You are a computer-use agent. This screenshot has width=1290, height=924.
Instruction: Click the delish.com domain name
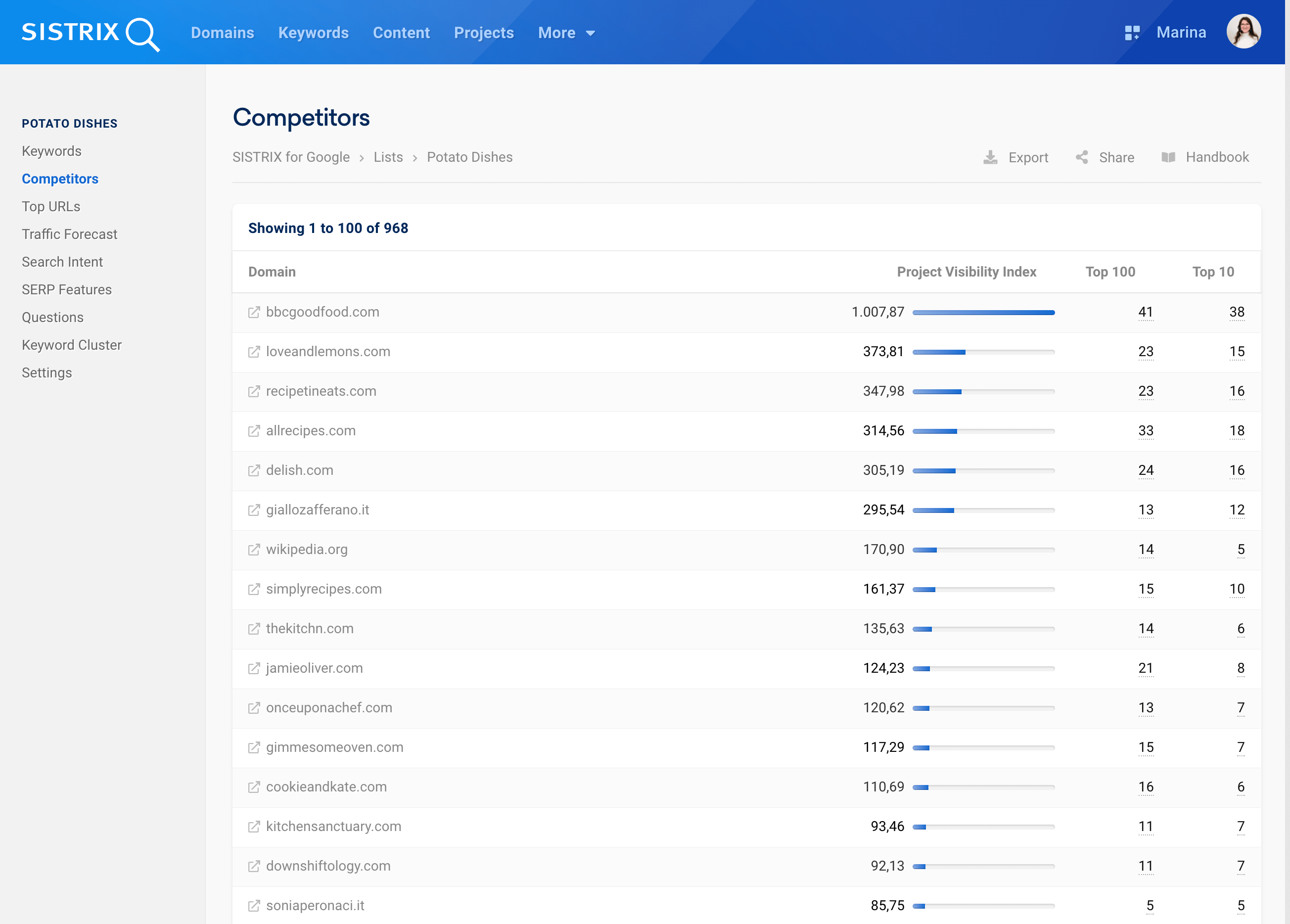pos(299,470)
